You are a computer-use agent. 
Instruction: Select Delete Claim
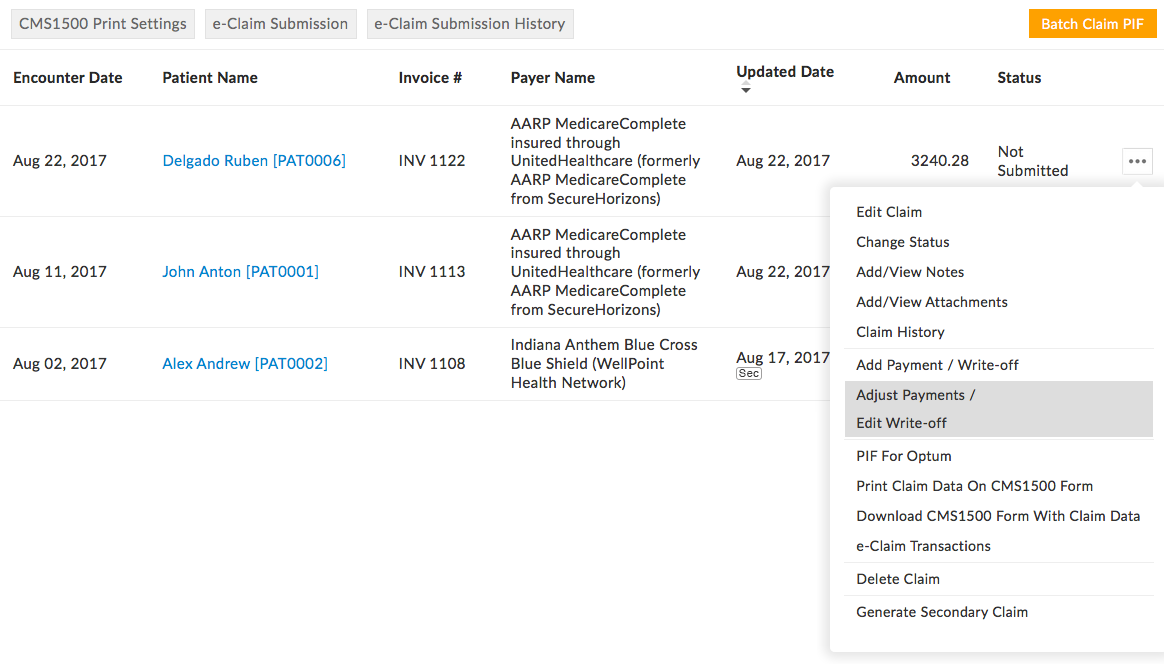pyautogui.click(x=897, y=578)
